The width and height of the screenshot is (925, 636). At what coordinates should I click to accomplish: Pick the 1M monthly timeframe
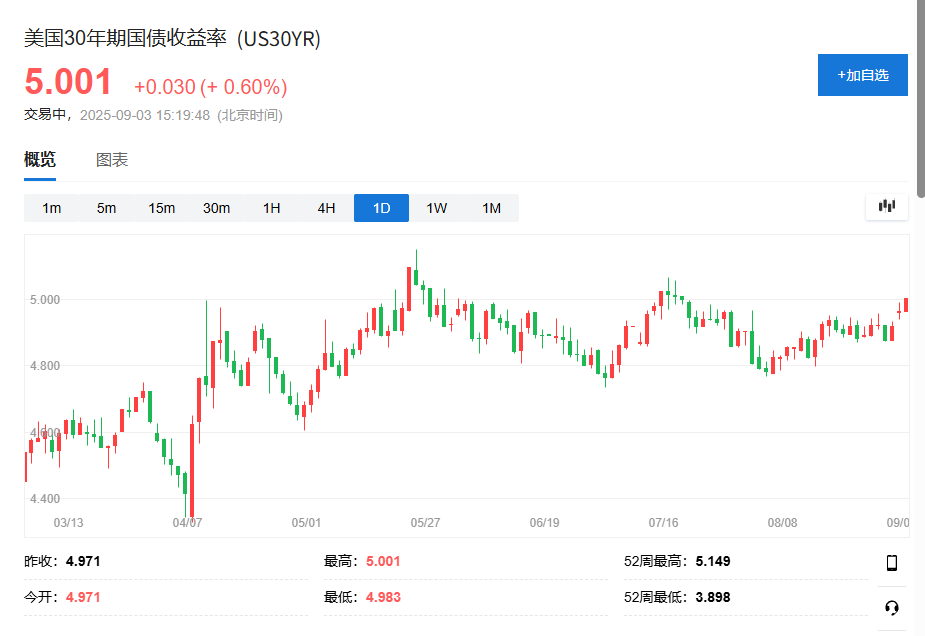tap(491, 208)
